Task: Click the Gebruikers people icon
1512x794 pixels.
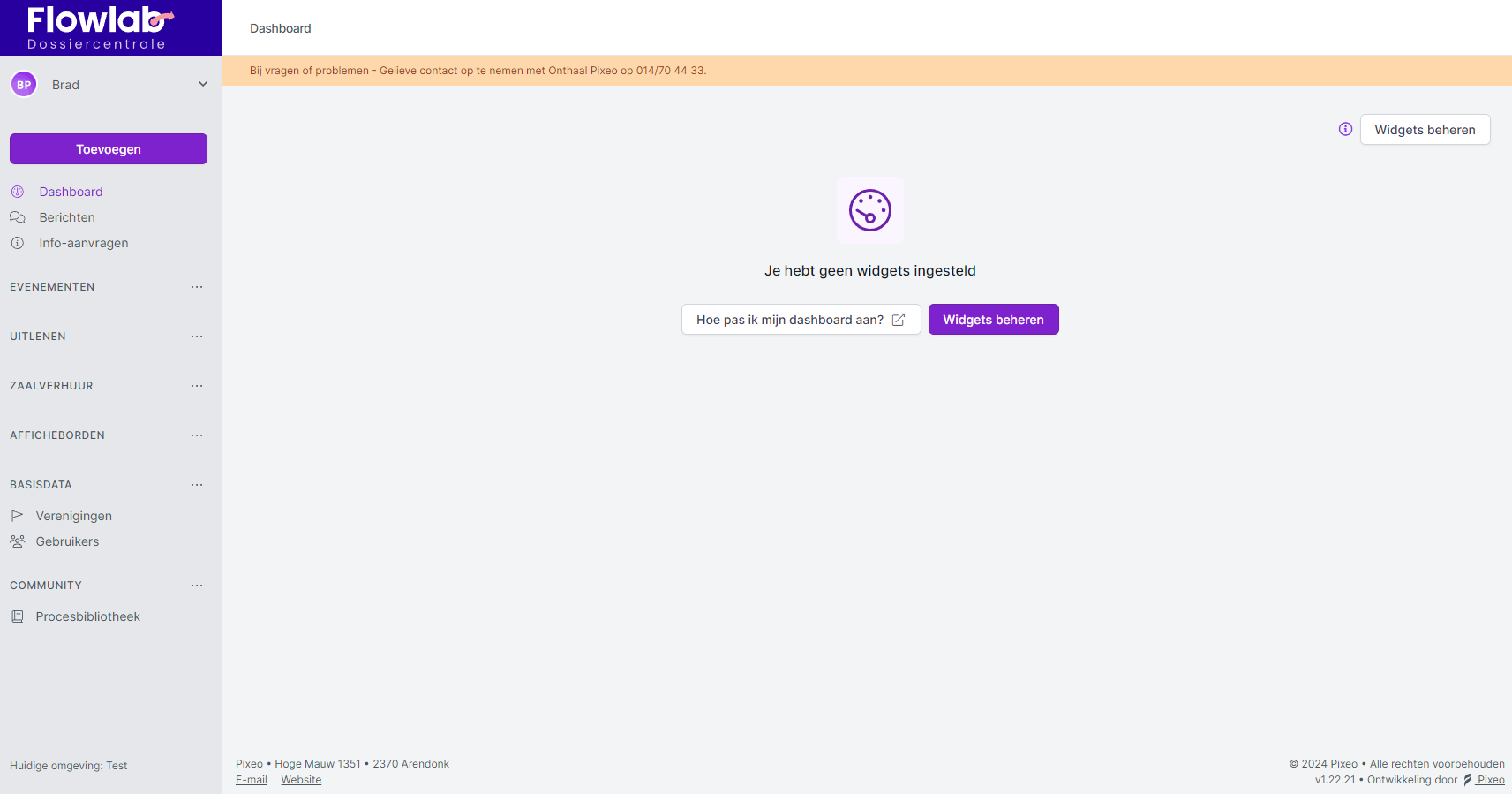Action: pyautogui.click(x=18, y=541)
